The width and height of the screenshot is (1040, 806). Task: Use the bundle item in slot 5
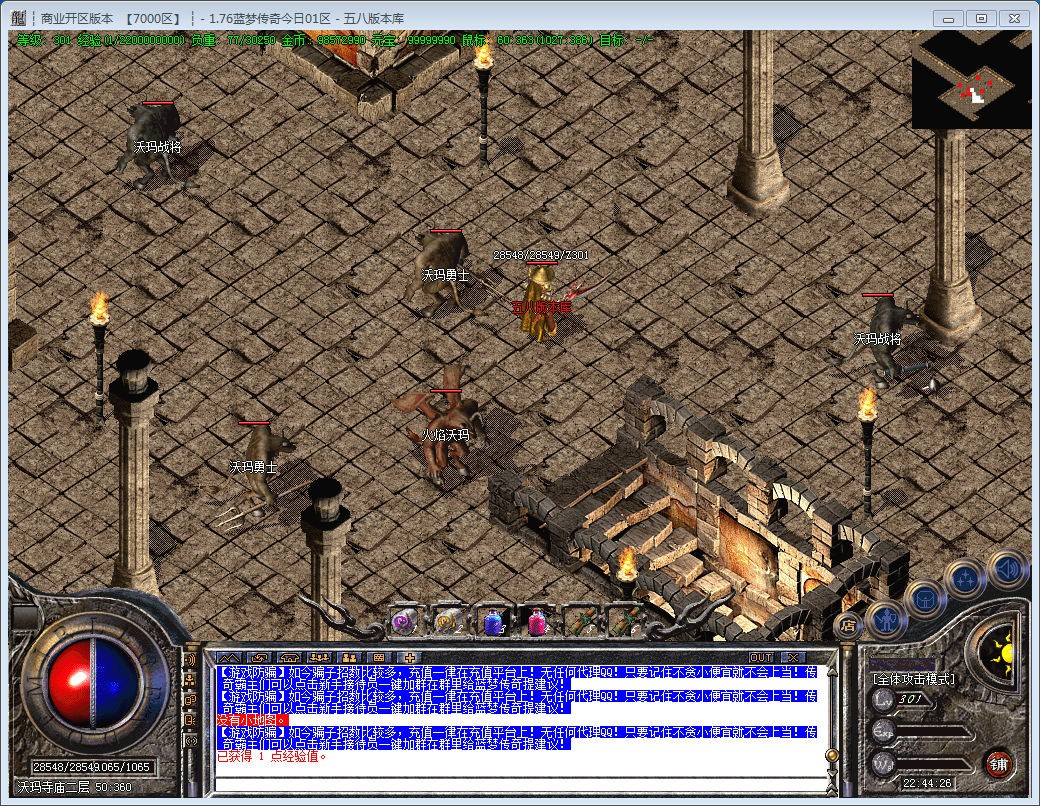point(580,622)
